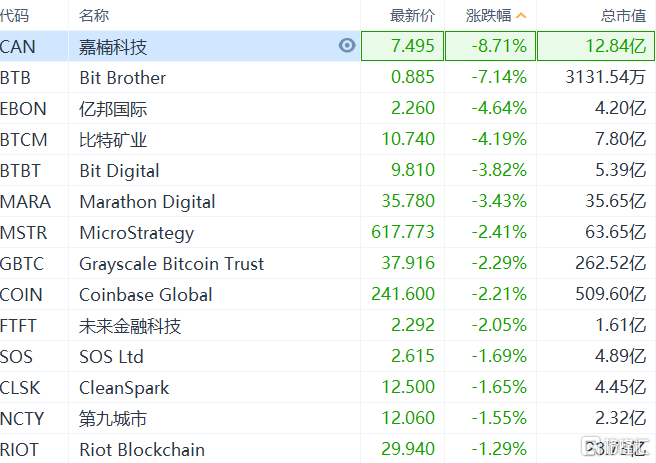Open the 比特矿业 stock entry

(113, 140)
